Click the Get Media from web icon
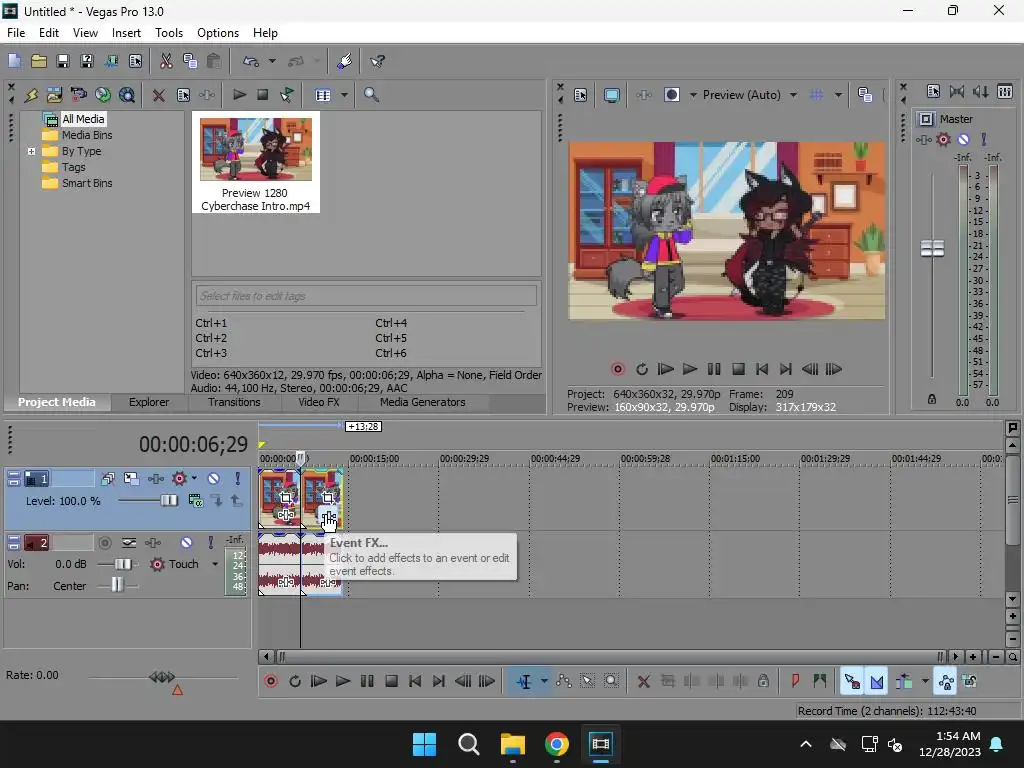The height and width of the screenshot is (768, 1024). pyautogui.click(x=103, y=95)
